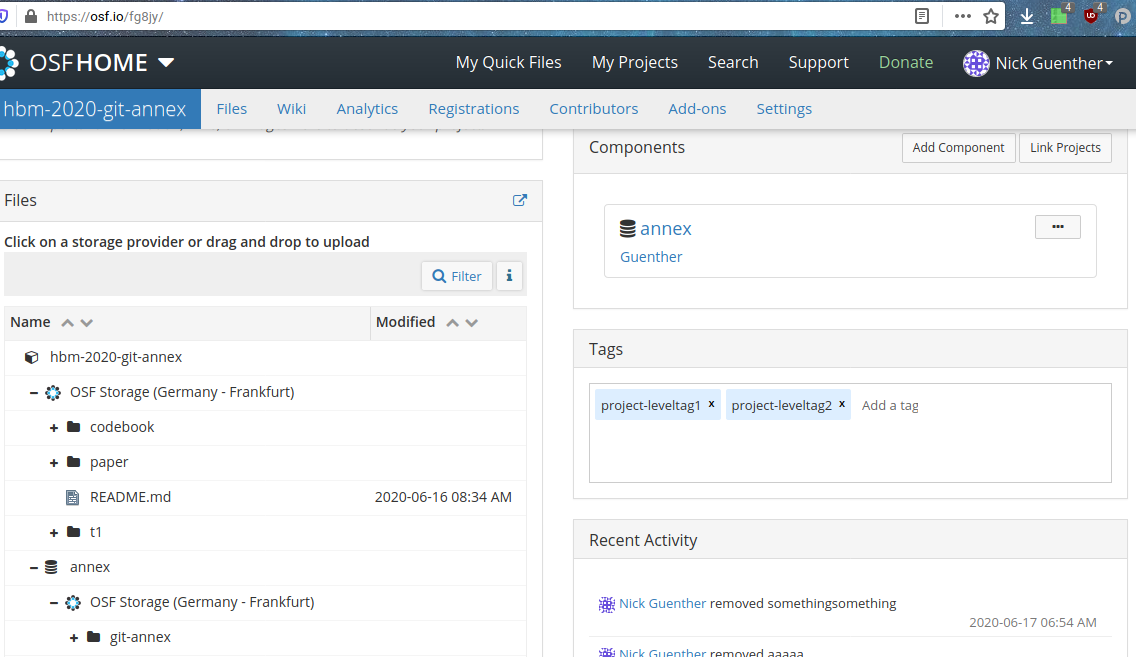The height and width of the screenshot is (657, 1136).
Task: Open Nick Guenther link in removed somethingsomething entry
Action: (x=662, y=603)
